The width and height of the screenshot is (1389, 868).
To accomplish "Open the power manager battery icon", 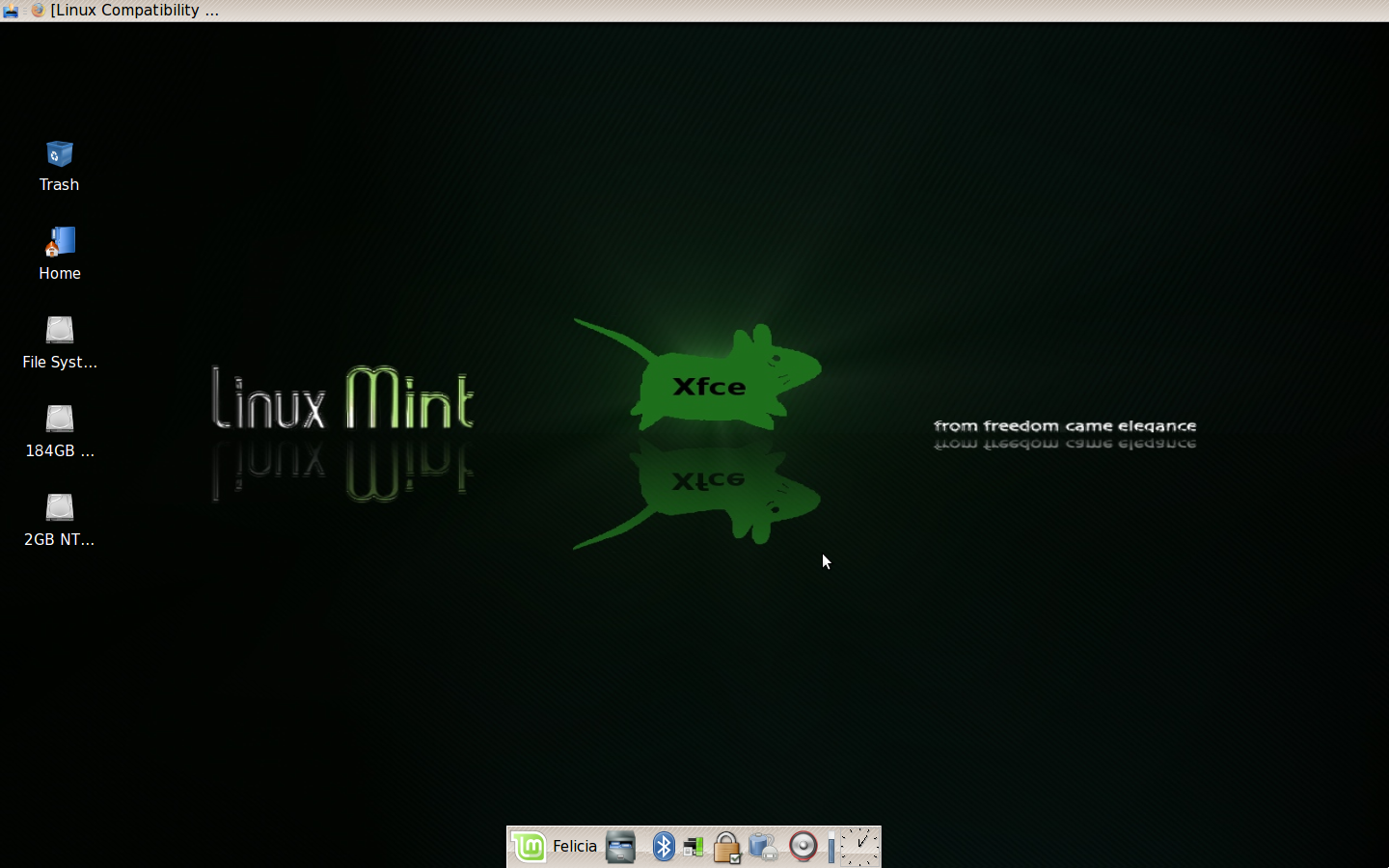I will pyautogui.click(x=763, y=847).
